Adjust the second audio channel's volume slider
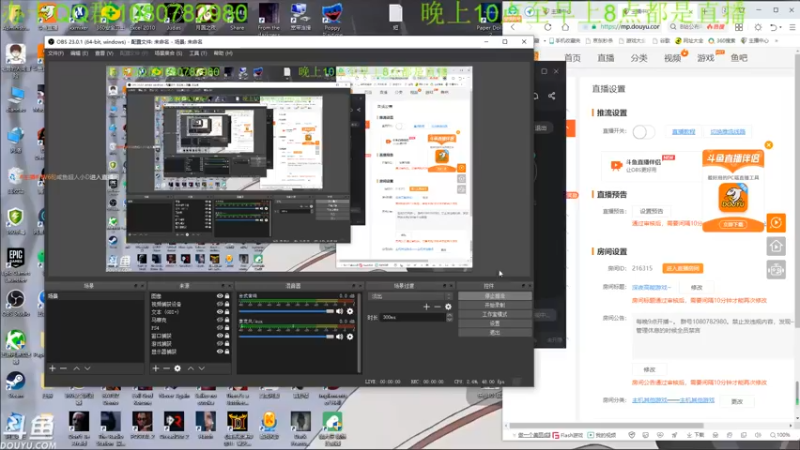Viewport: 800px width, 450px height. point(286,337)
